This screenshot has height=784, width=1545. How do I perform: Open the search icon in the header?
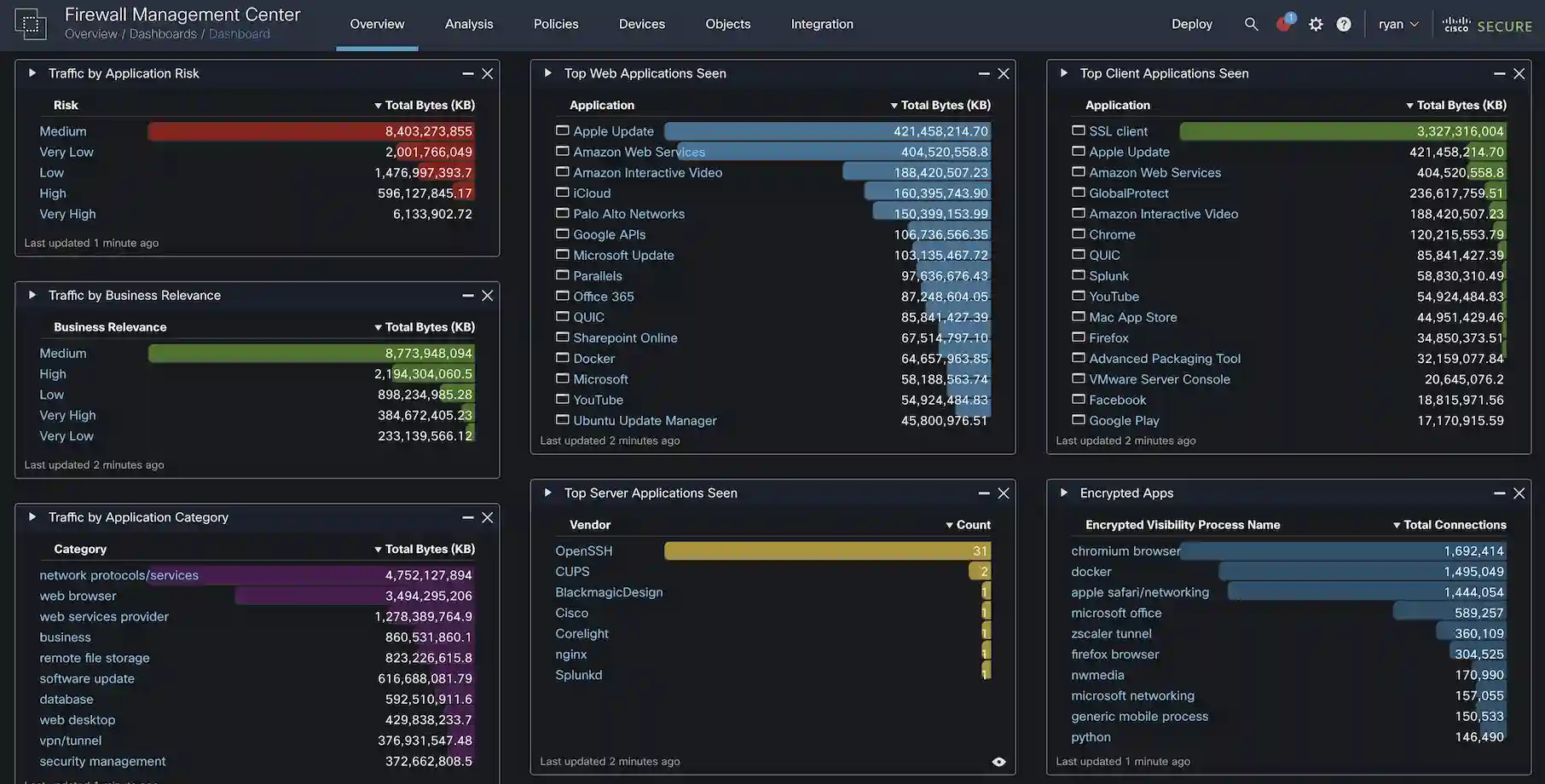point(1251,23)
